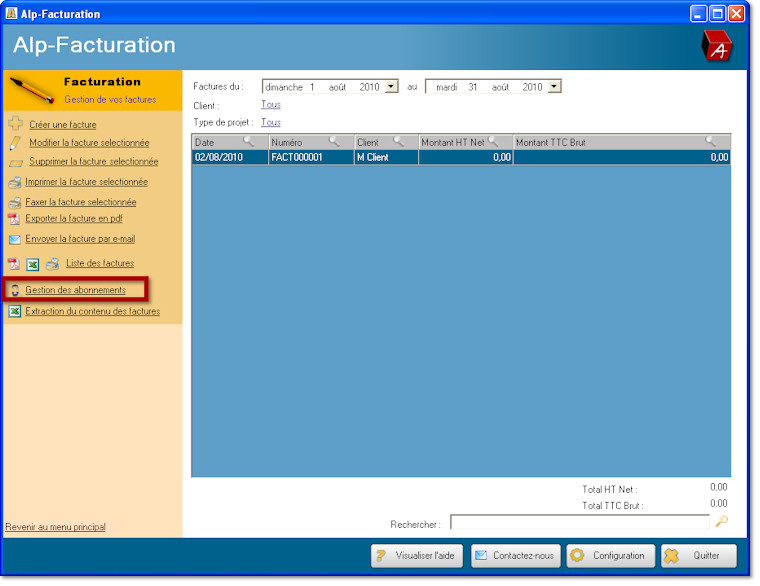760x586 pixels.
Task: Click the Tous link next to Client
Action: 270,104
